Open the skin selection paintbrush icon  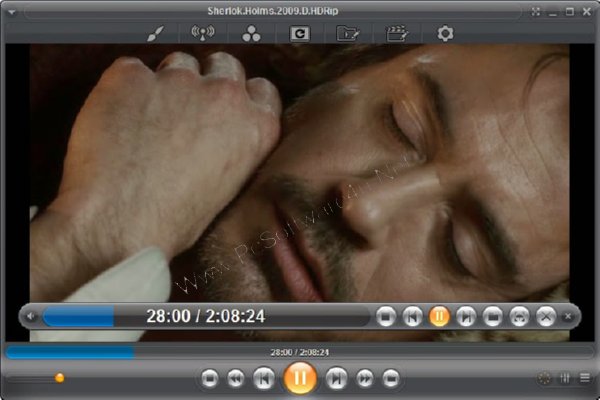[156, 33]
